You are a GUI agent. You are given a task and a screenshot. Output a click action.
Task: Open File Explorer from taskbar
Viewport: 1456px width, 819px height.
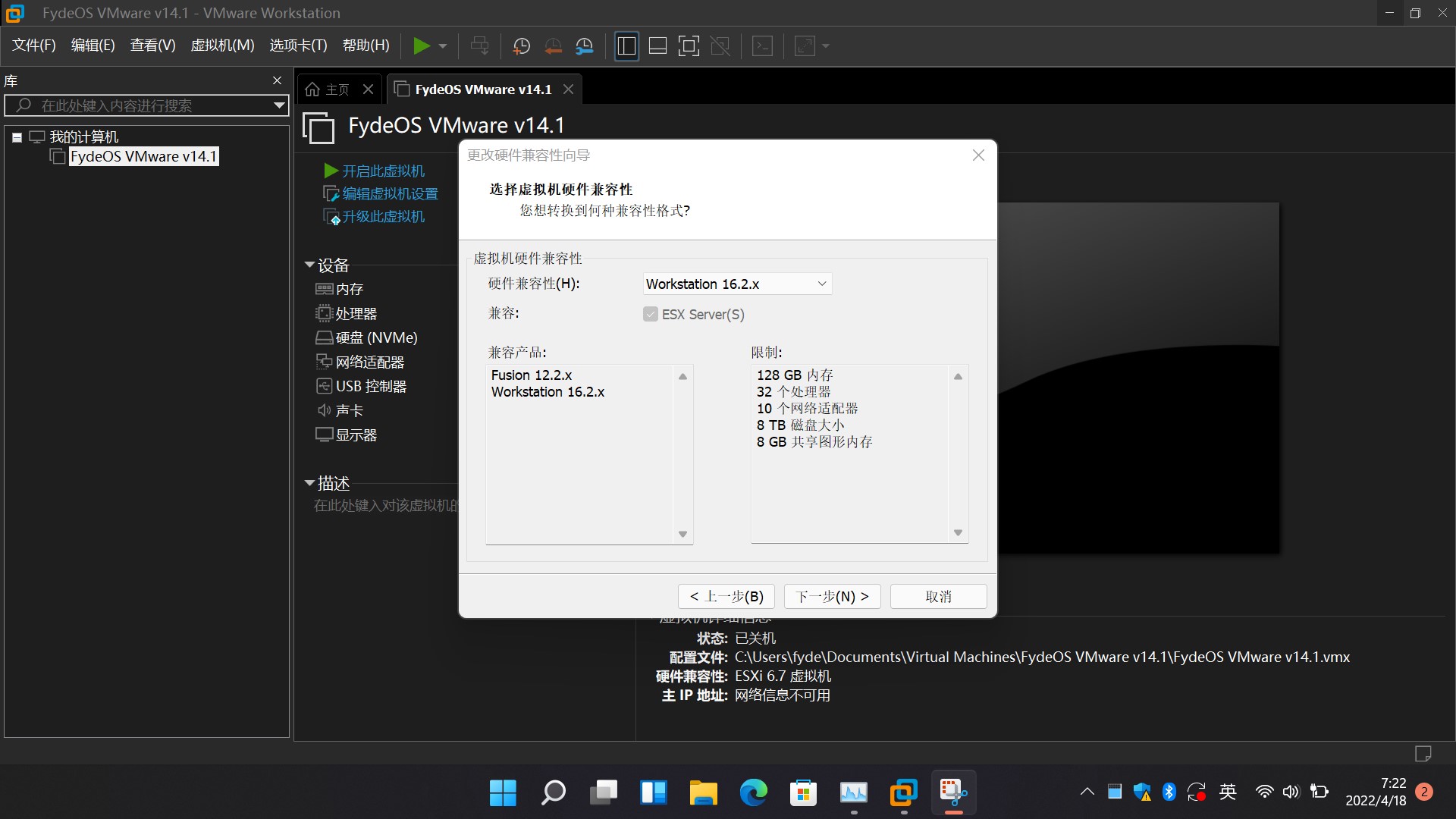click(x=703, y=792)
